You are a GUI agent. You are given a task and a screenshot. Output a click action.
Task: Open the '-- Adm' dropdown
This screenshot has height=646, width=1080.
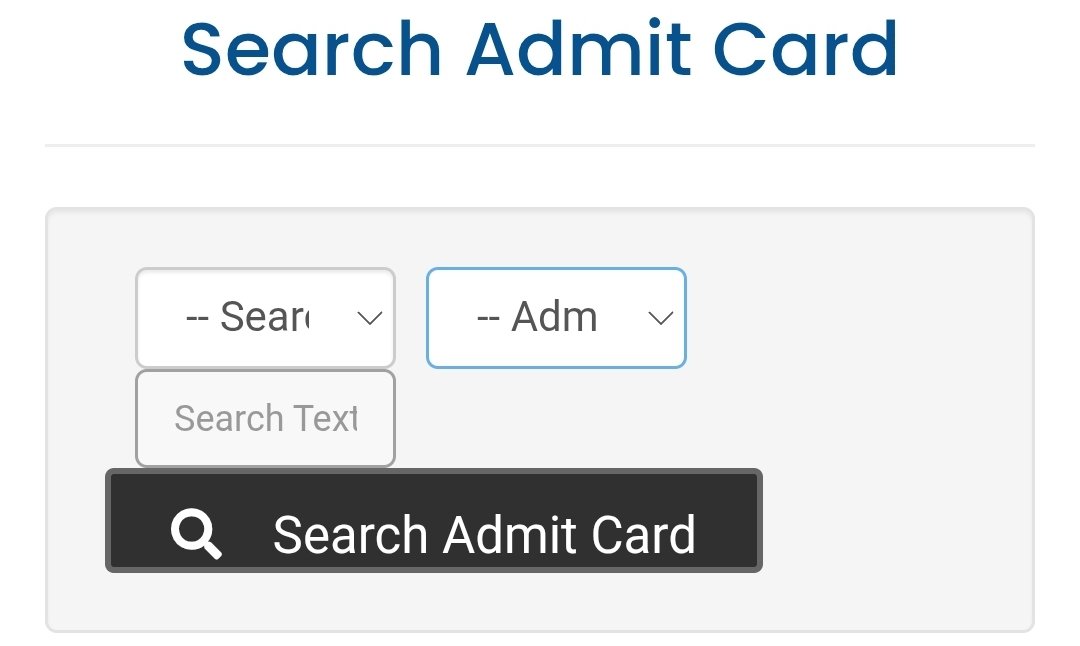point(556,318)
